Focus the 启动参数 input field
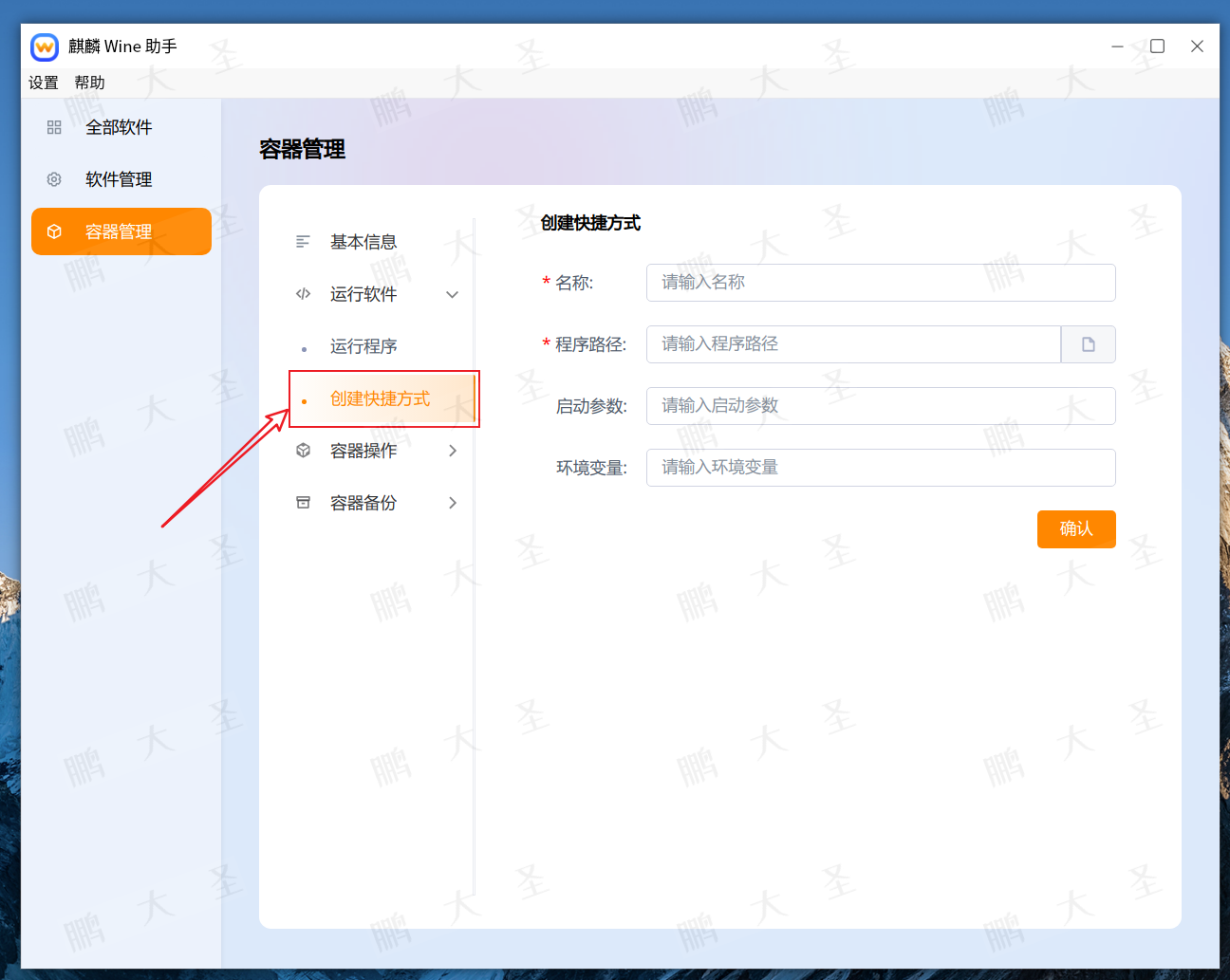Image resolution: width=1230 pixels, height=980 pixels. [x=881, y=406]
